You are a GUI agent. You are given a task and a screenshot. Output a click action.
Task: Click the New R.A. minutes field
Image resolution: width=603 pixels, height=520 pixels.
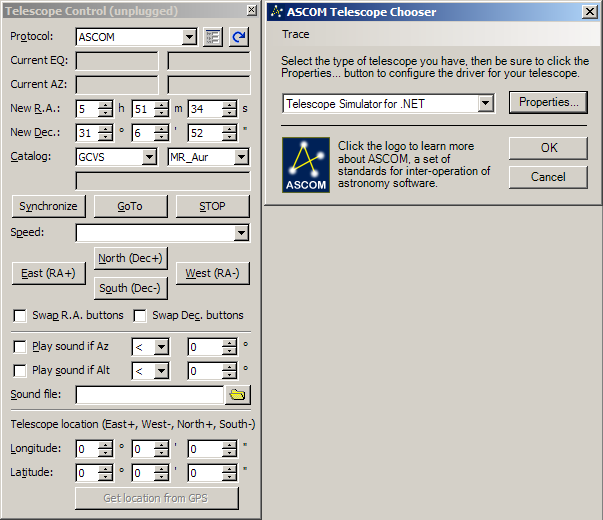pos(143,109)
